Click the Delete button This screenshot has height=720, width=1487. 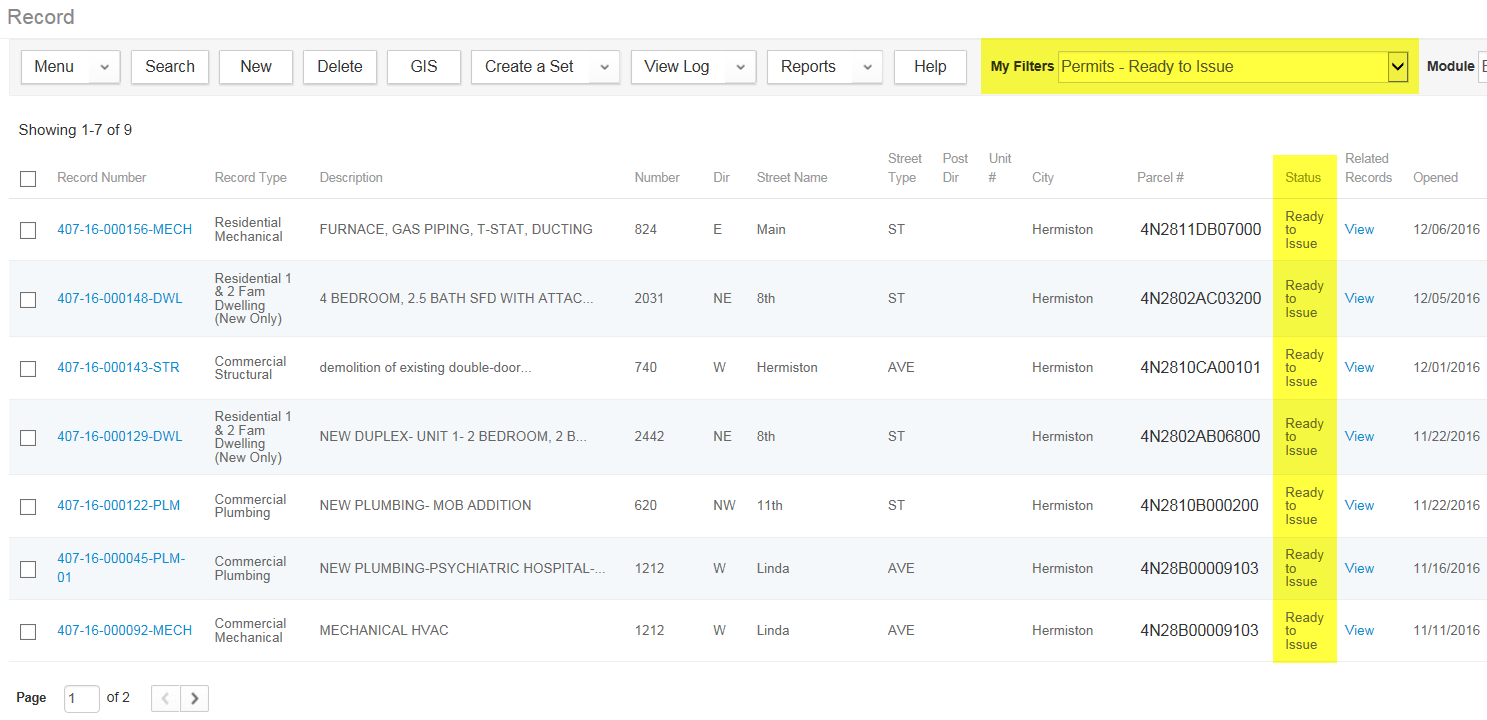(x=339, y=67)
